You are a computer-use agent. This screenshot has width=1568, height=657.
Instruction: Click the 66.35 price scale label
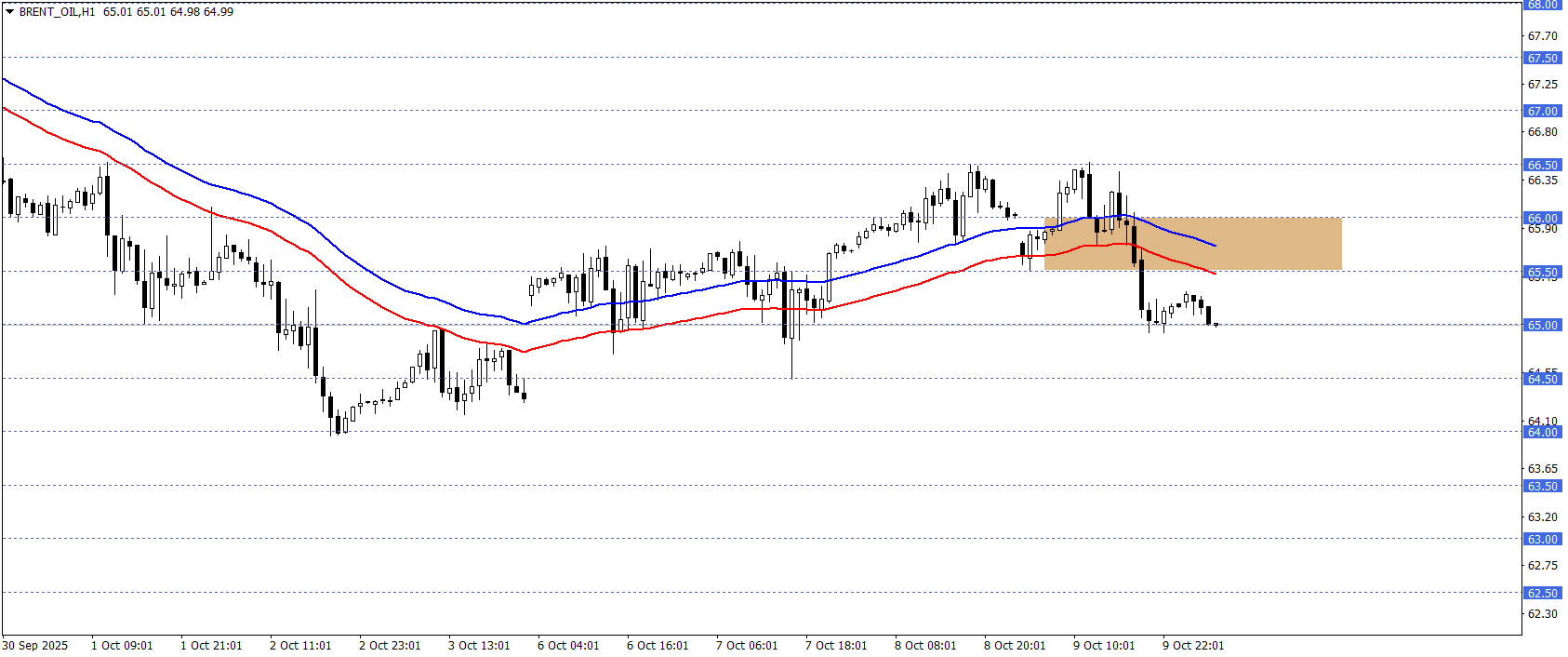click(x=1542, y=181)
